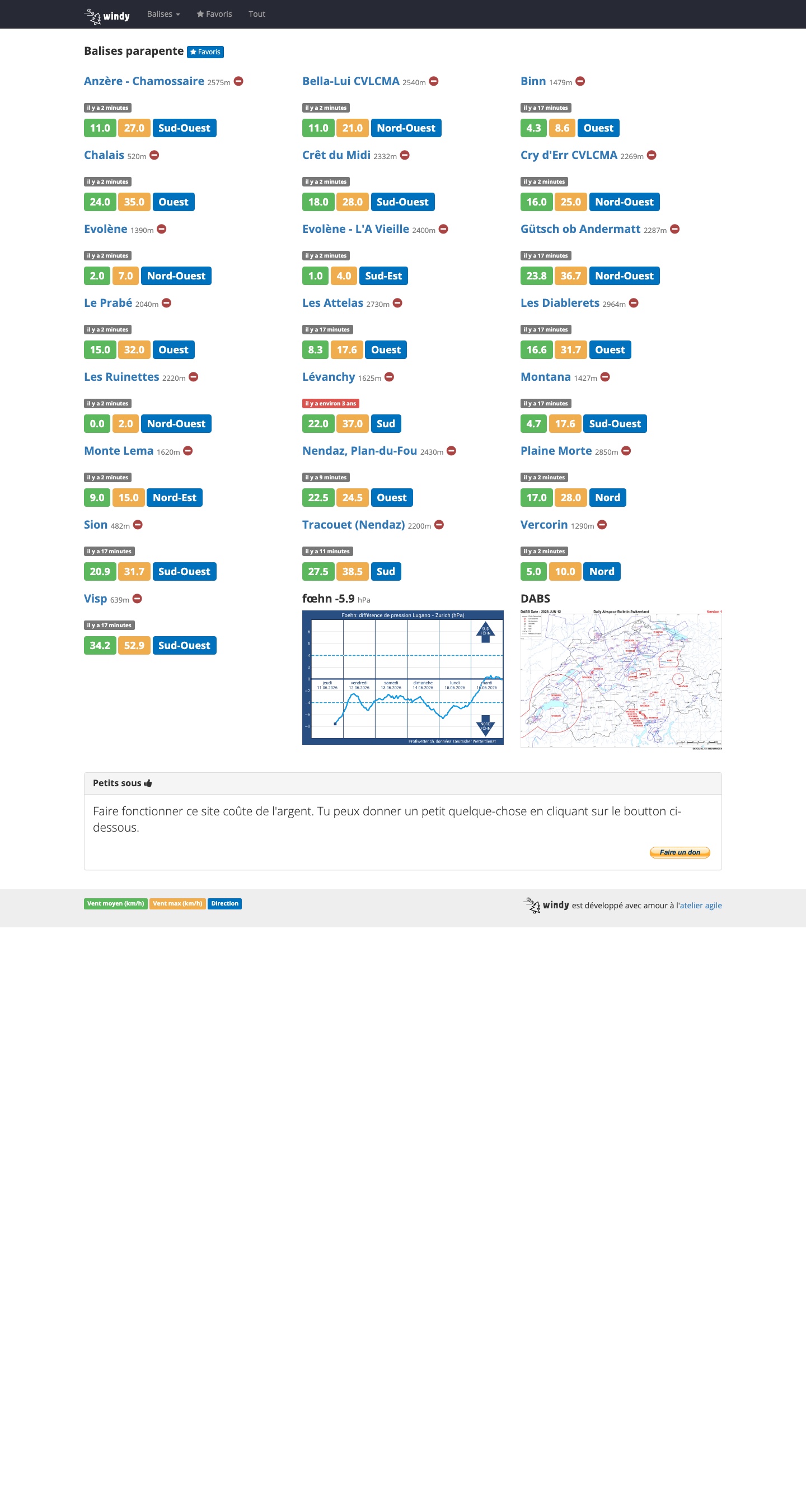This screenshot has width=806, height=1512.
Task: Remove Visp from favorites
Action: coord(137,599)
